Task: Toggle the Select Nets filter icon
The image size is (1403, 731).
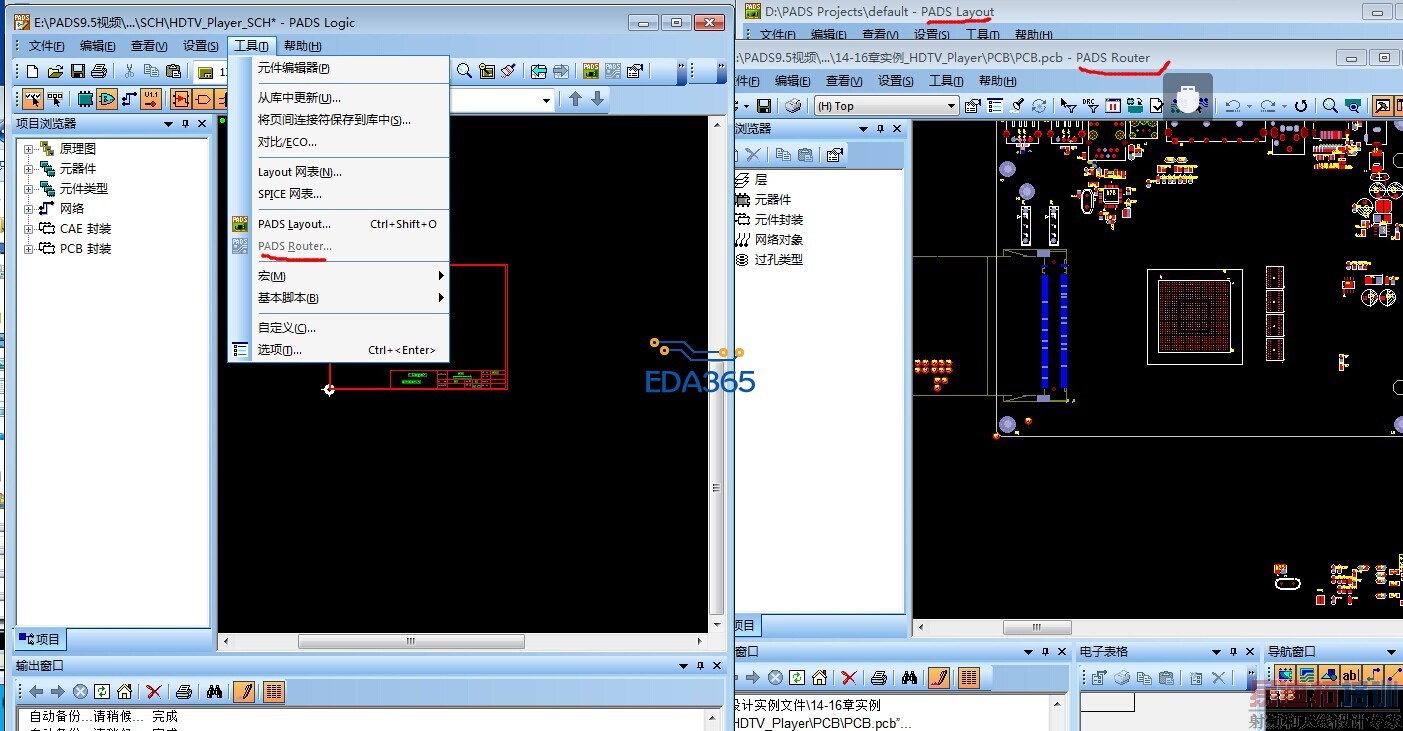Action: [x=129, y=99]
